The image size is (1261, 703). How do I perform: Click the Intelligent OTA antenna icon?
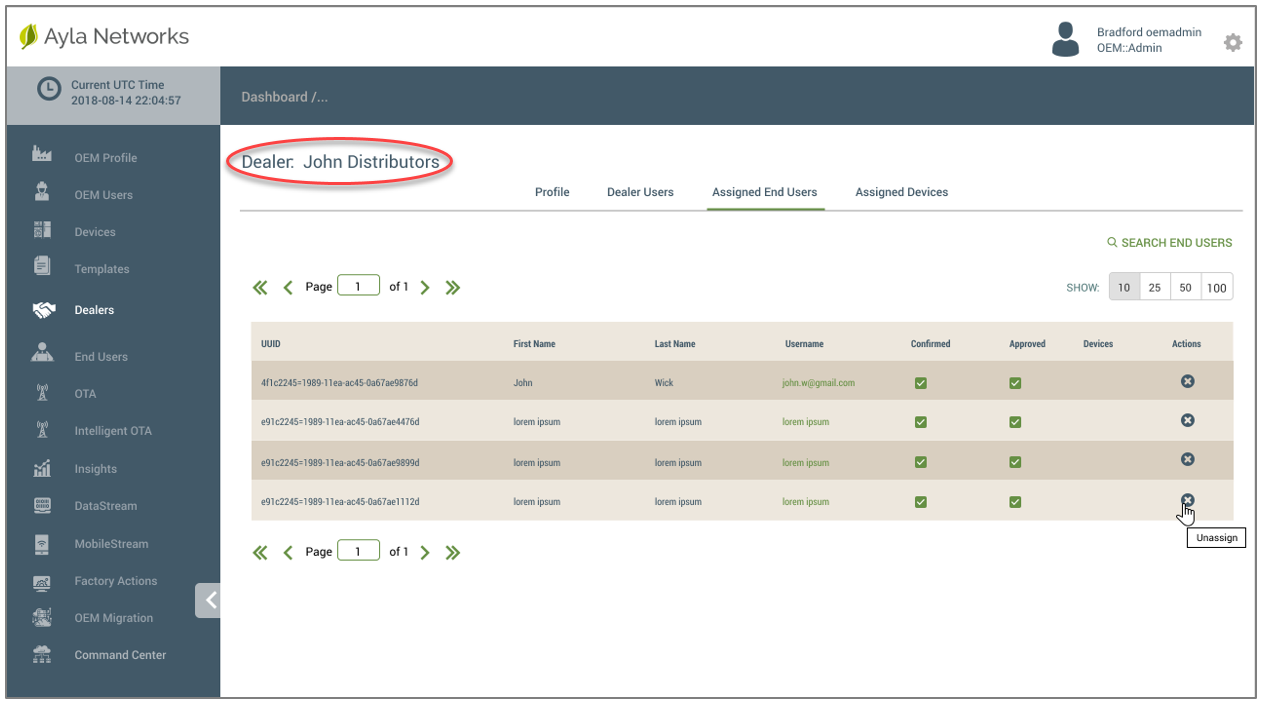pos(42,430)
